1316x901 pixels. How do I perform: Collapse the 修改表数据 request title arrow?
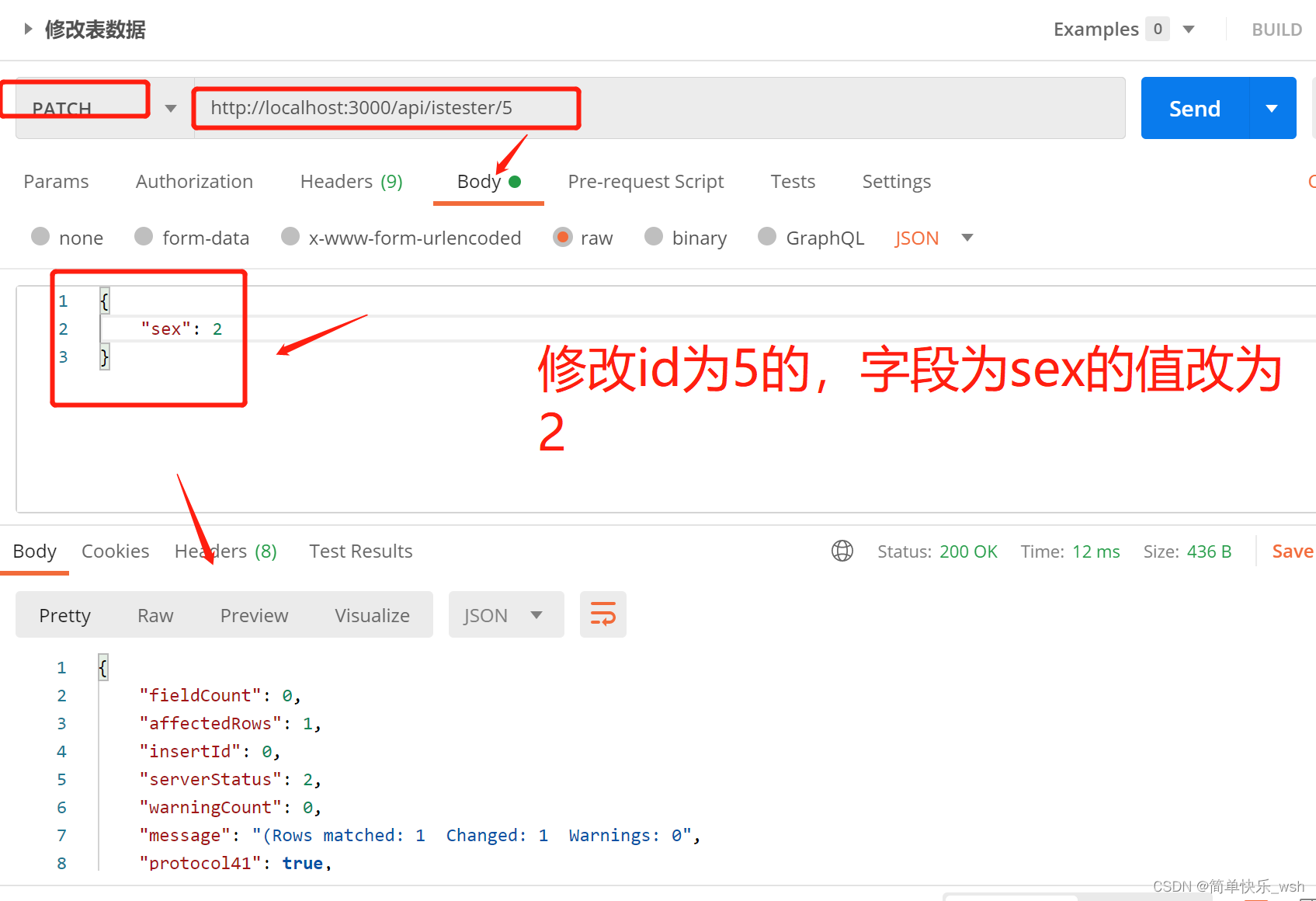[28, 30]
